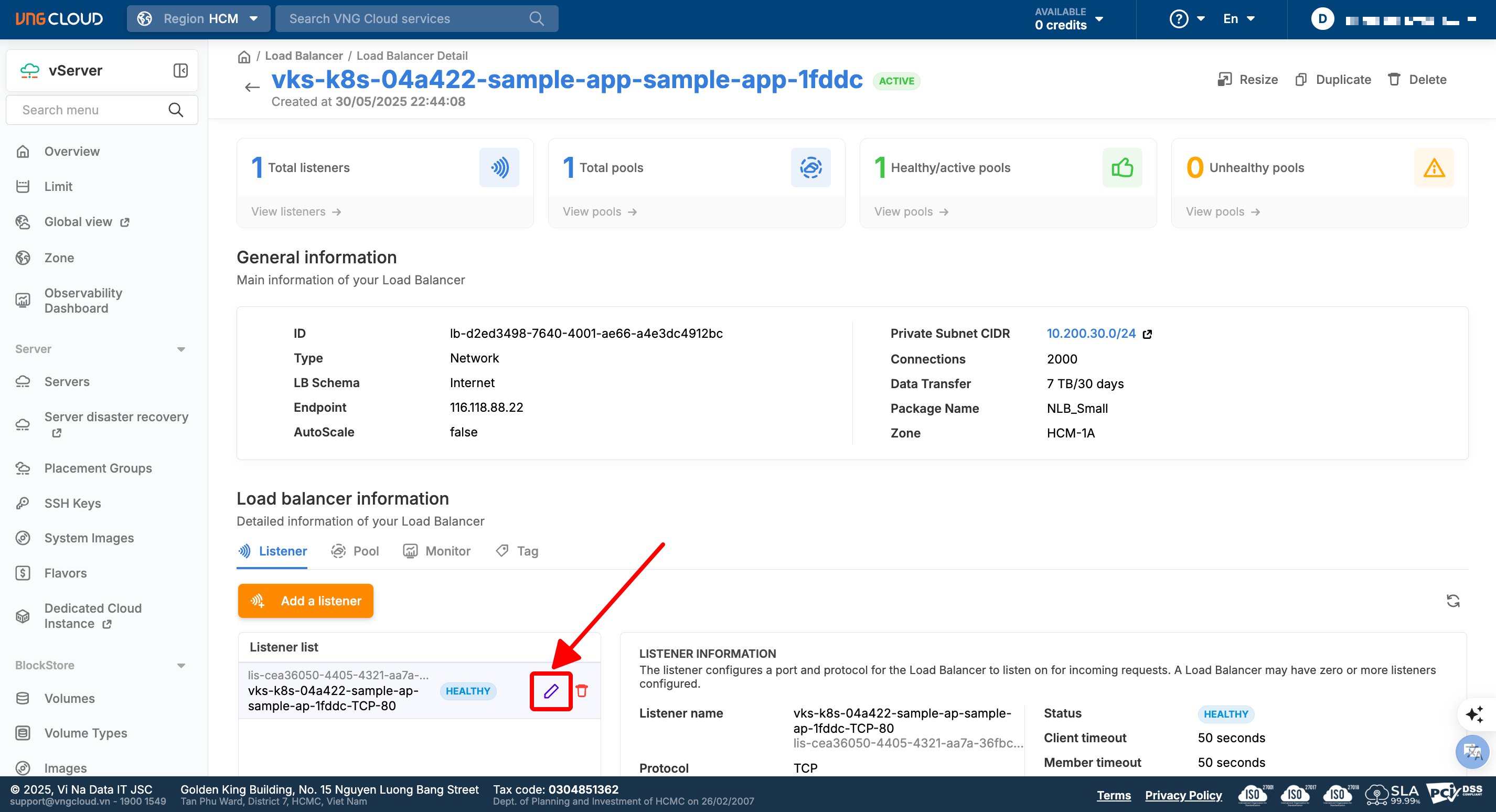Collapse sidebar using vServer panel icon

(x=180, y=70)
